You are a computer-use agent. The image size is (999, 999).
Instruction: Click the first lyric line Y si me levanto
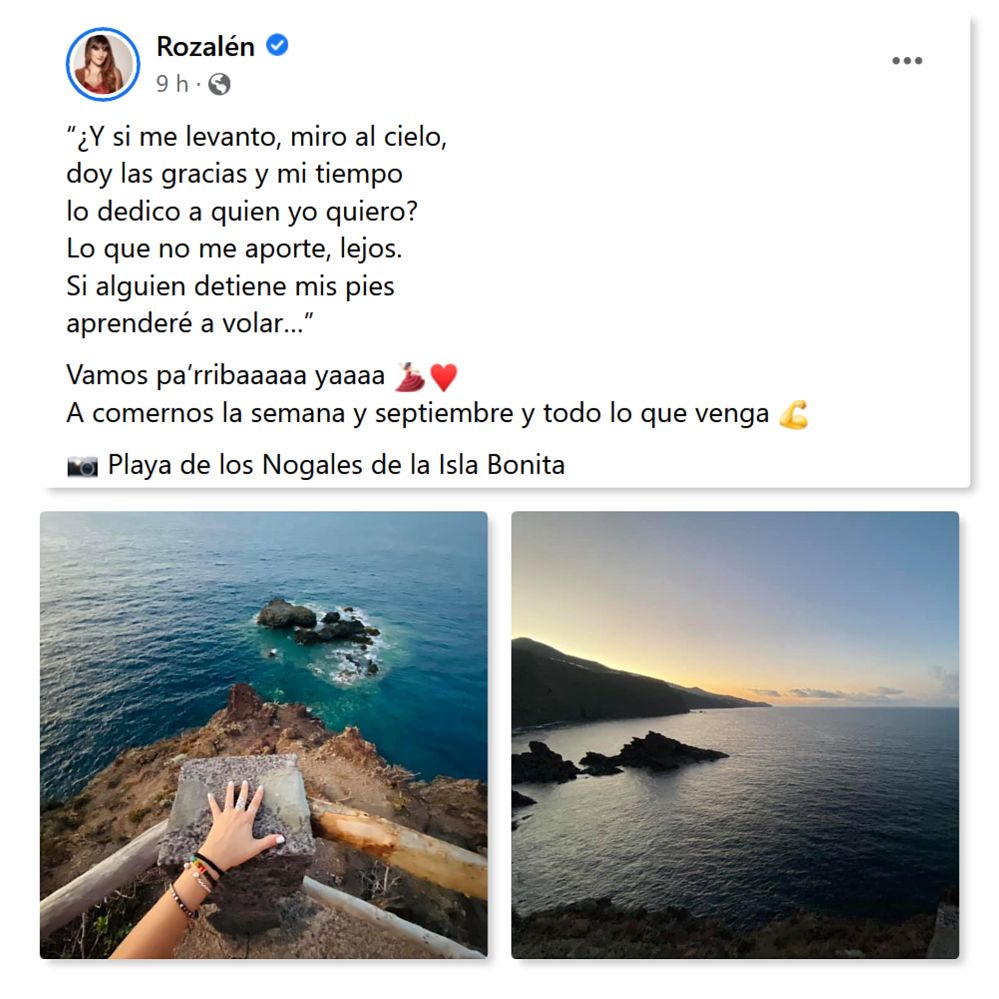click(x=257, y=137)
